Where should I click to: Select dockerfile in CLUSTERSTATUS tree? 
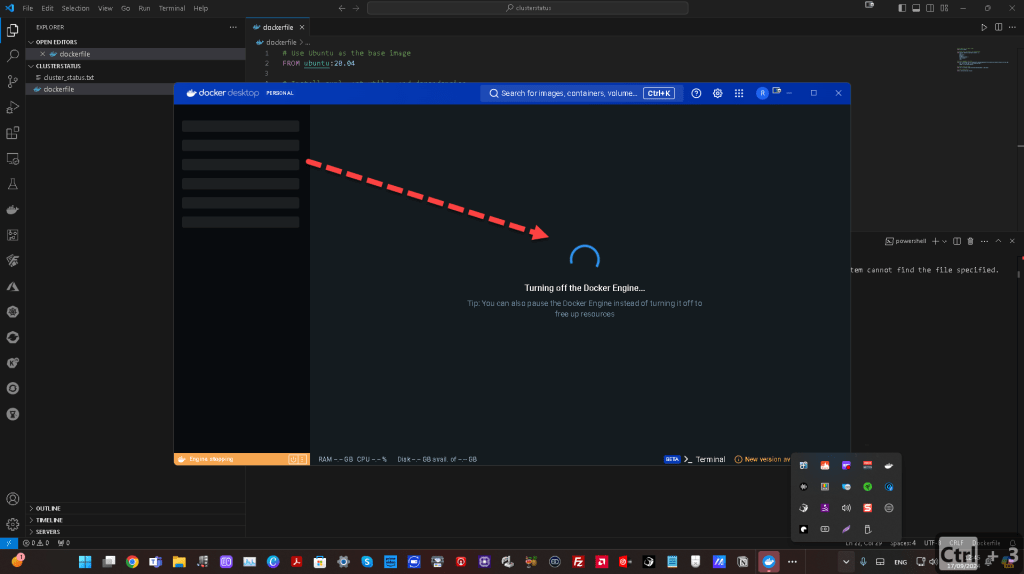point(59,89)
